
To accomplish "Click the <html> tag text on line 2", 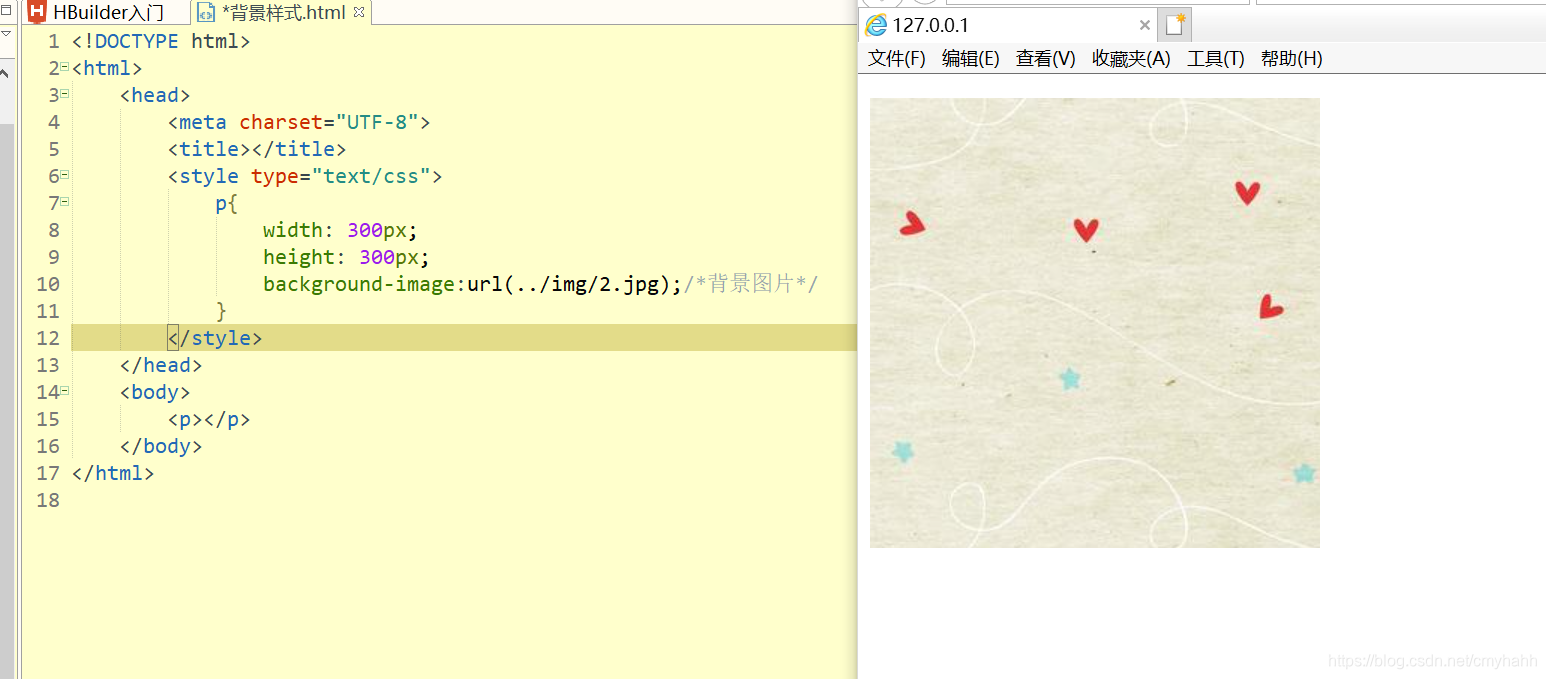I will tap(107, 69).
